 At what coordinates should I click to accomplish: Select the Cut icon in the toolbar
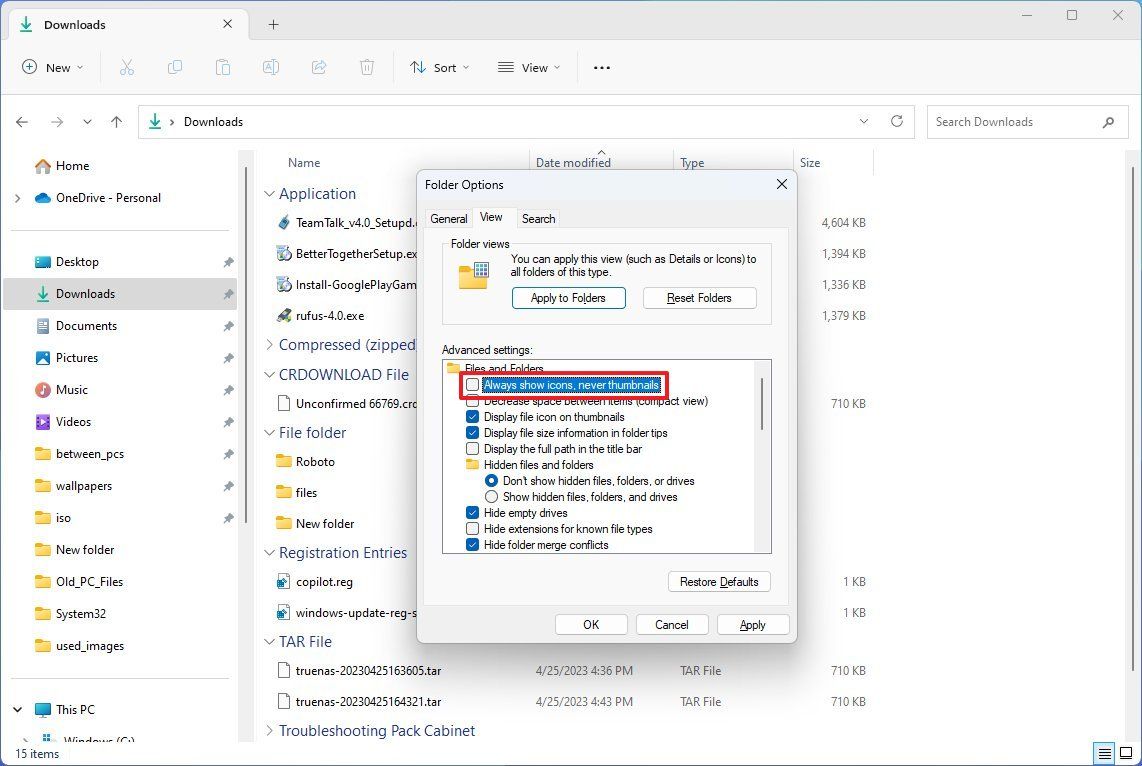126,67
